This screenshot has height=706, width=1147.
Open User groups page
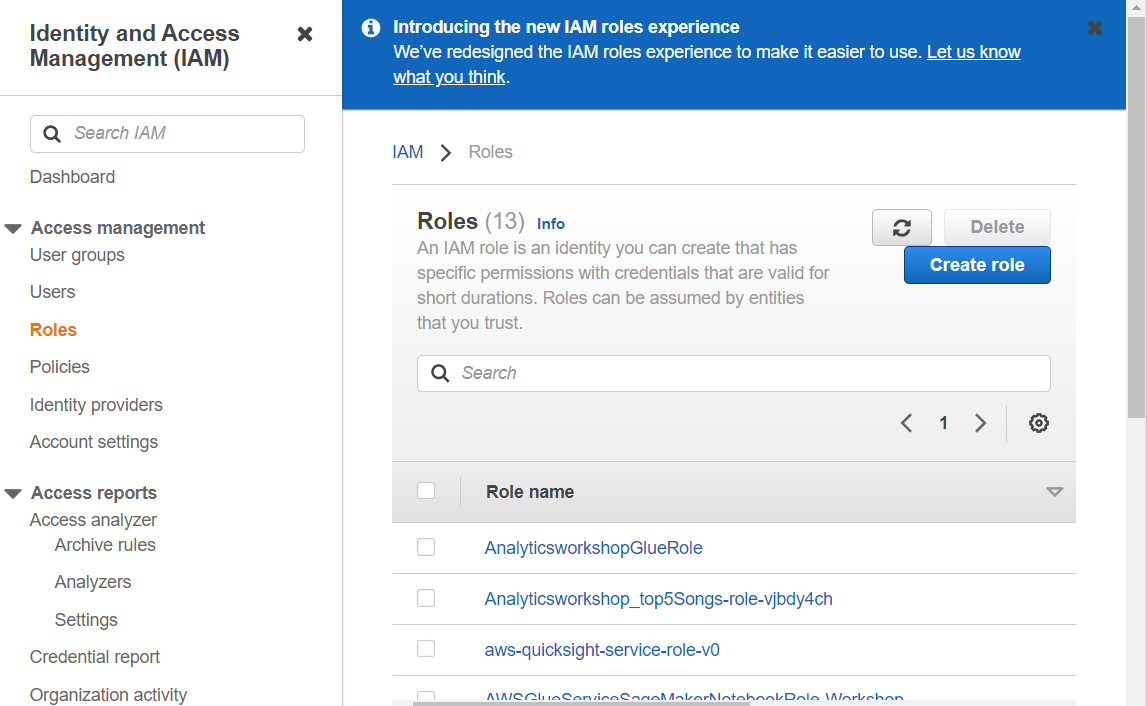(77, 255)
